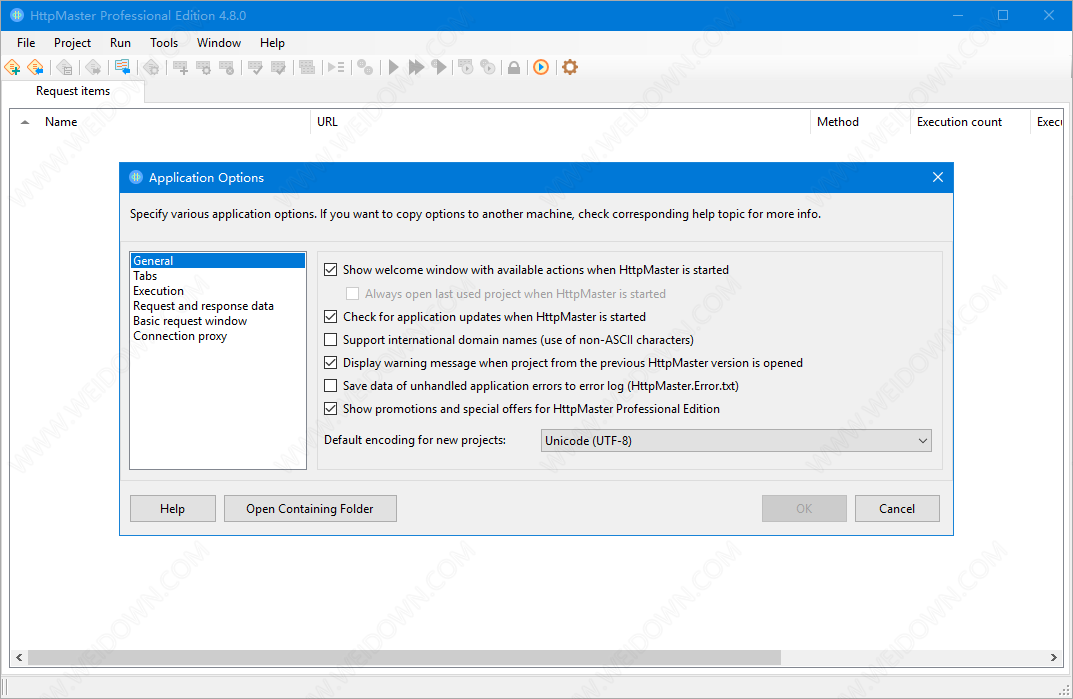Toggle Display warning message for previous version

pyautogui.click(x=331, y=363)
